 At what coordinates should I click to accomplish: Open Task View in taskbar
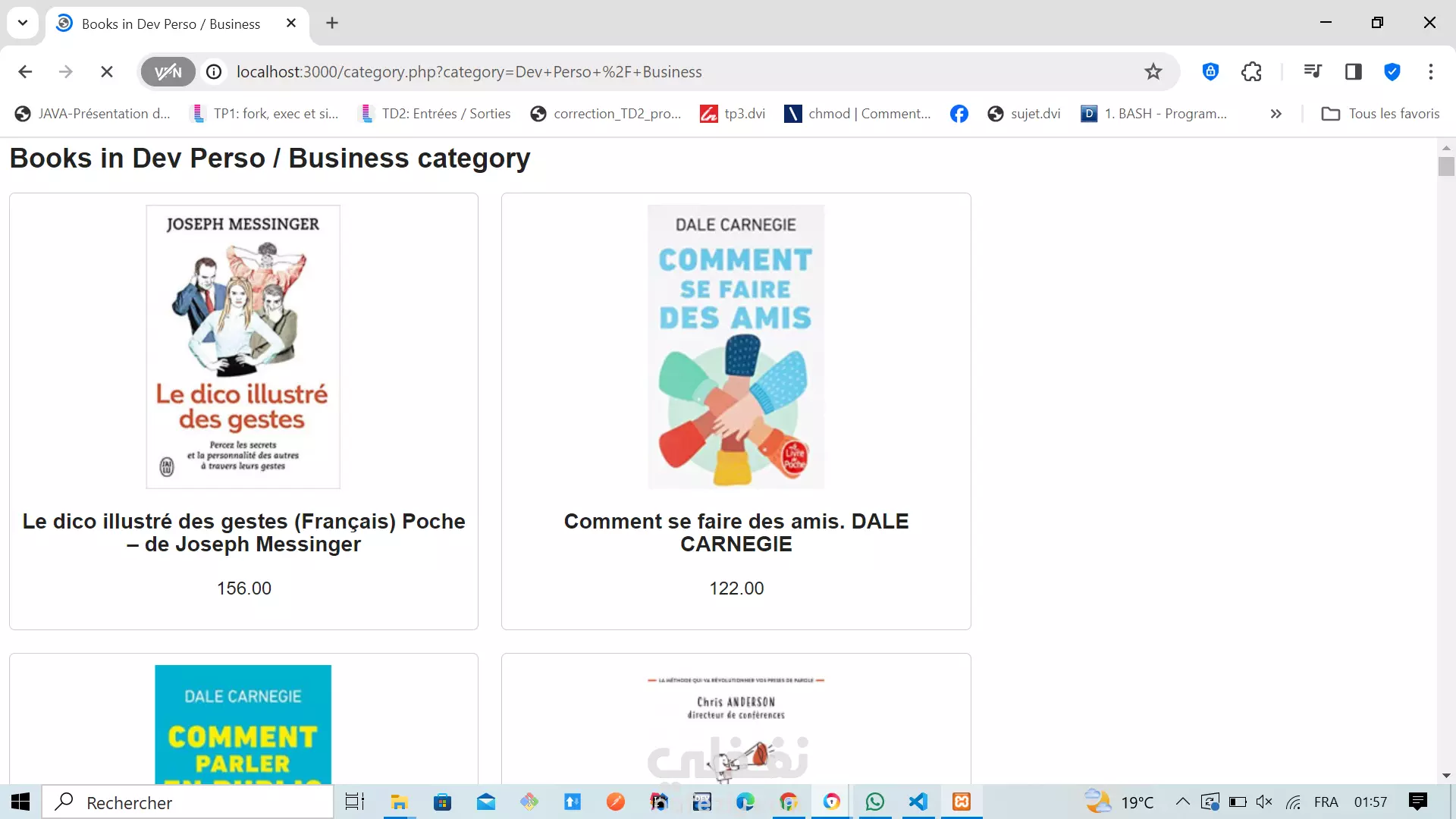pyautogui.click(x=355, y=802)
